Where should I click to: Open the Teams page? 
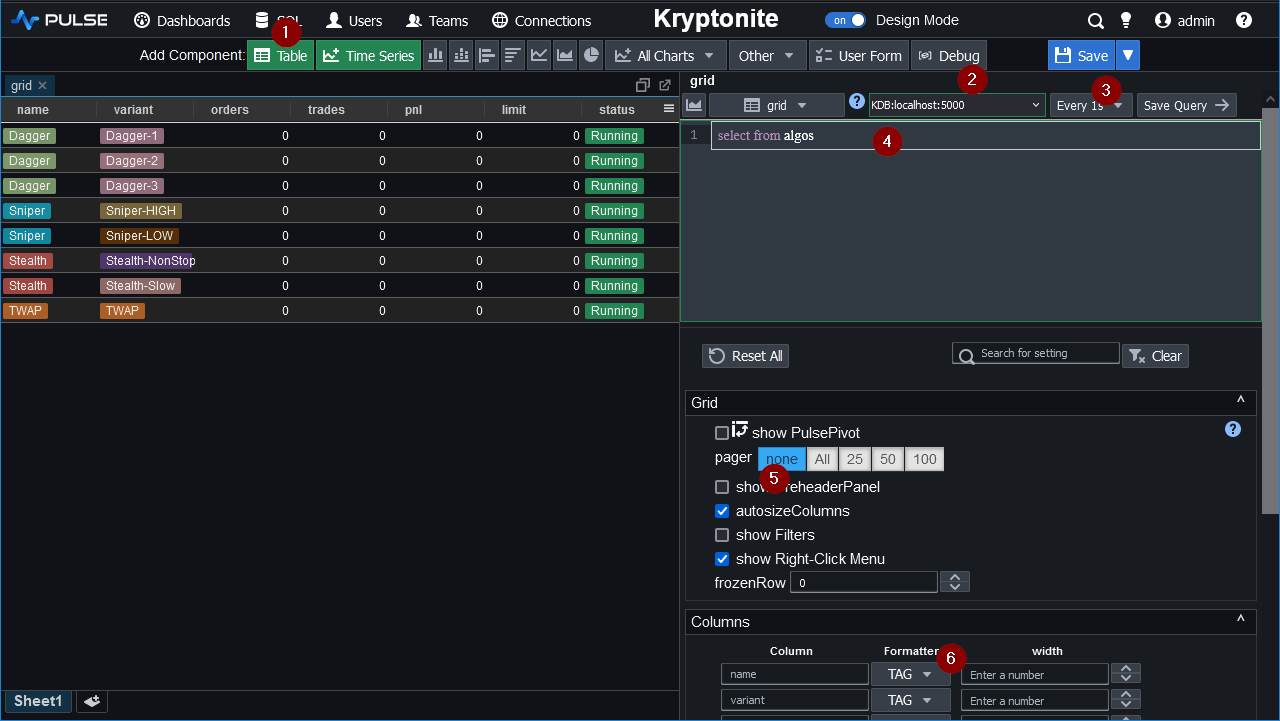click(x=437, y=20)
